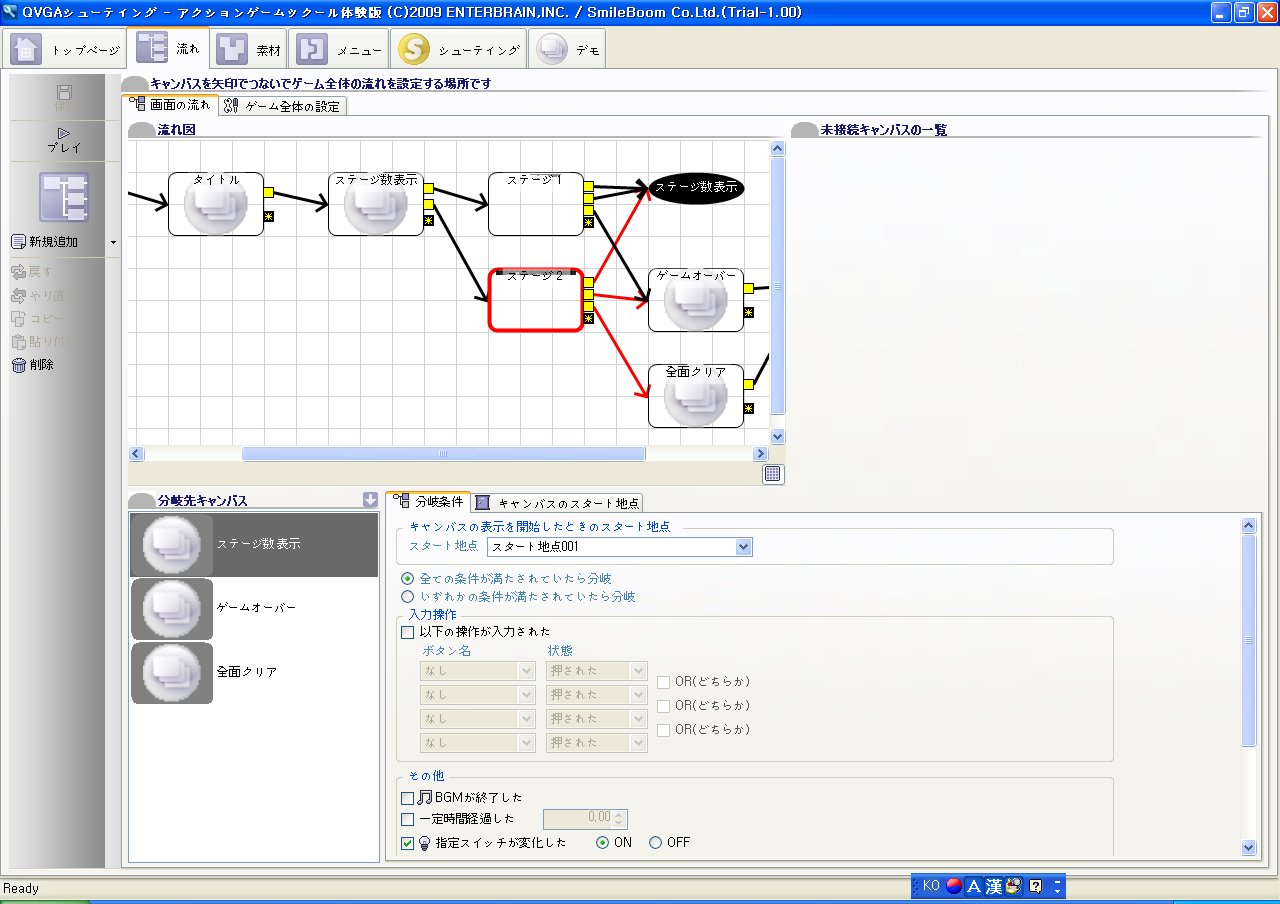Viewport: 1280px width, 904px height.
Task: Switch to the シューティング tab
Action: pyautogui.click(x=459, y=49)
